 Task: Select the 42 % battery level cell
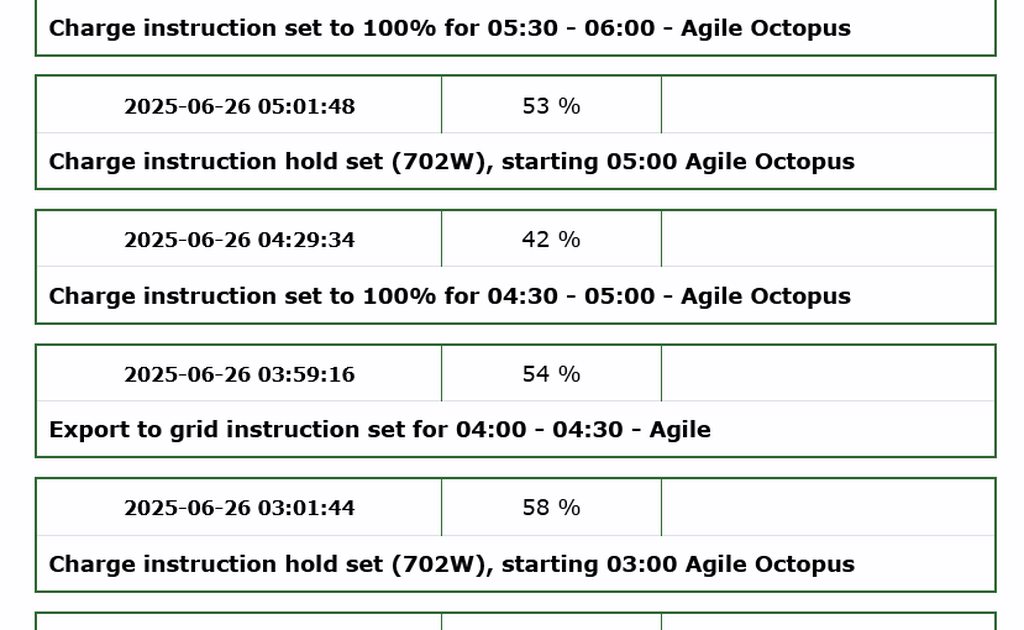[x=551, y=240]
